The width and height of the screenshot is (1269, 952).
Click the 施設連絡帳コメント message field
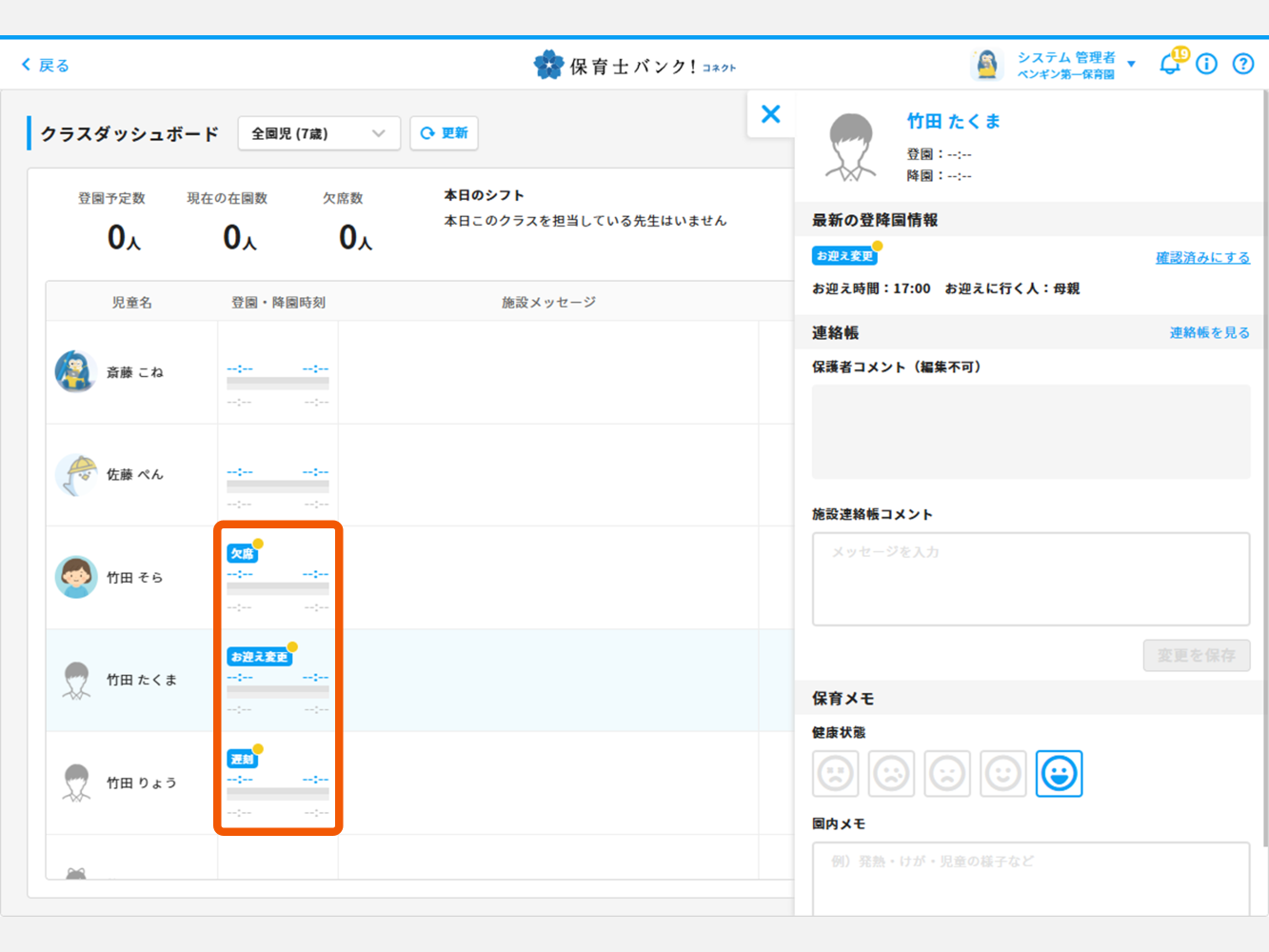1030,579
